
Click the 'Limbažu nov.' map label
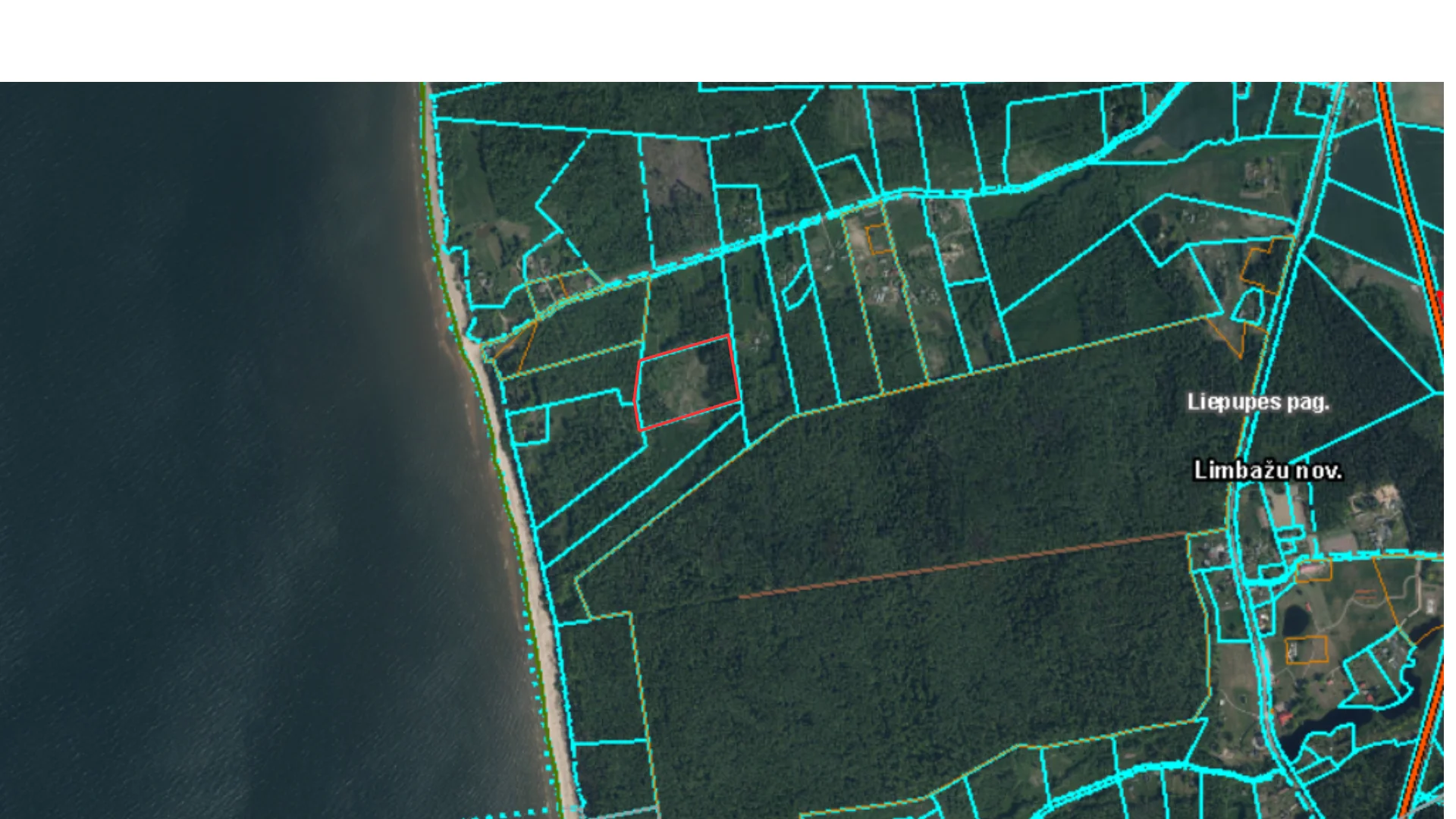point(1268,470)
